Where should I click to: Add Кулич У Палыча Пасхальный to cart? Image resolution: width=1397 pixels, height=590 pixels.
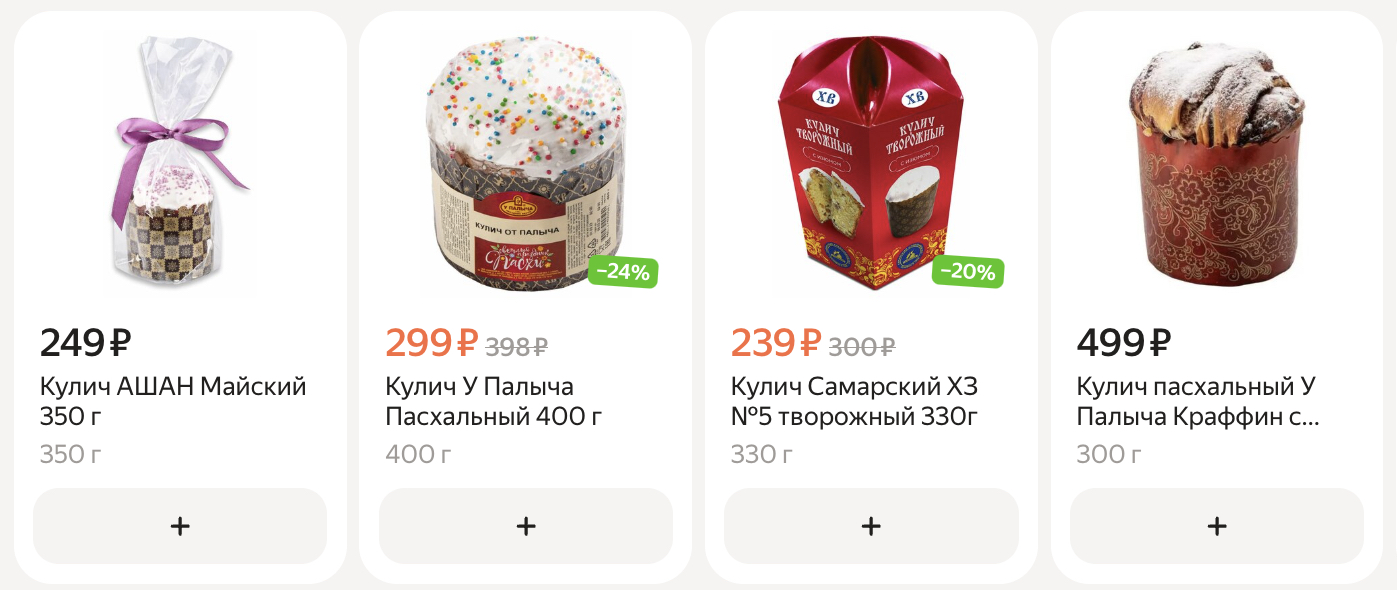point(526,526)
